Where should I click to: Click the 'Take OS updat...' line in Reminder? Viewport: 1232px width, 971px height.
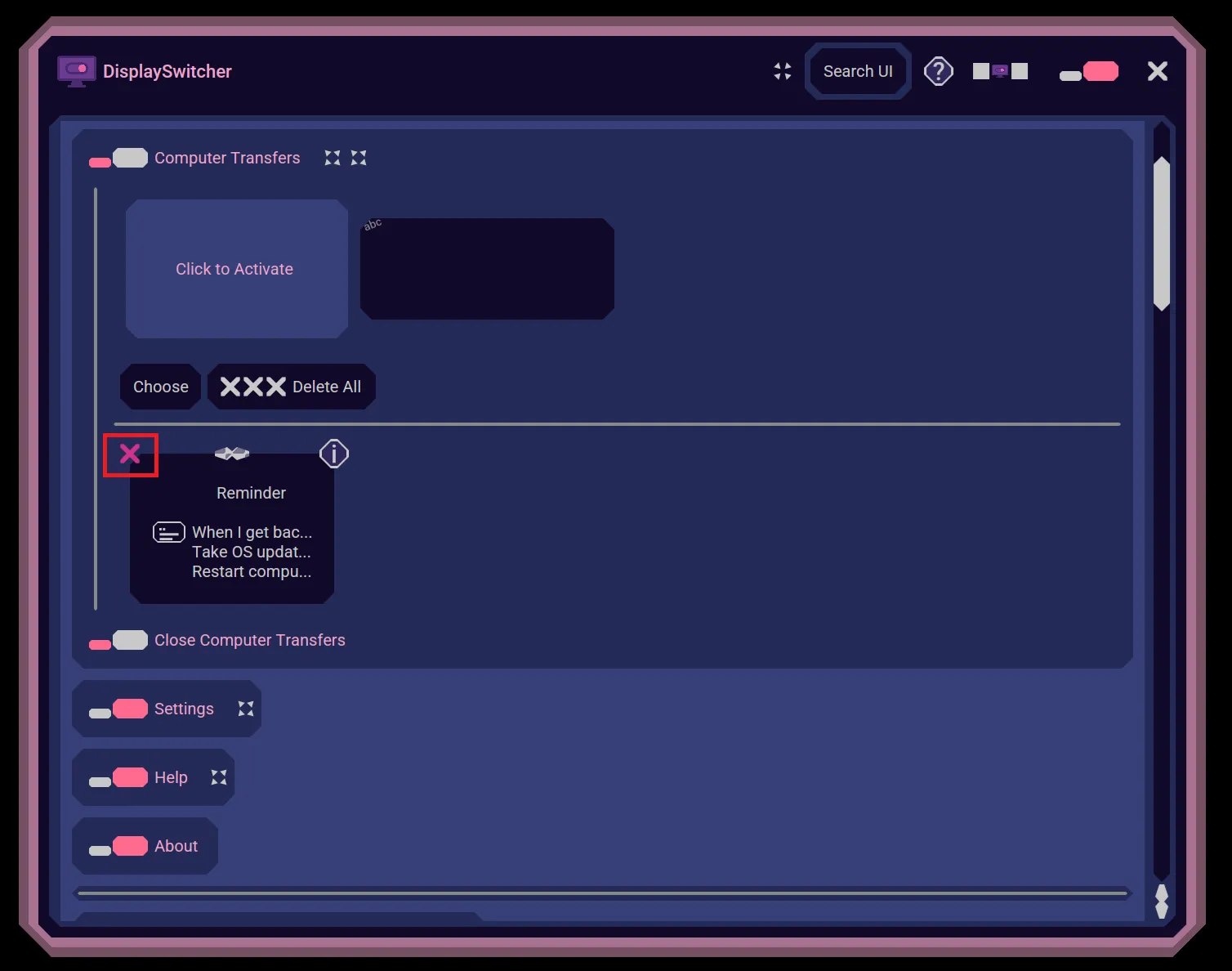252,552
